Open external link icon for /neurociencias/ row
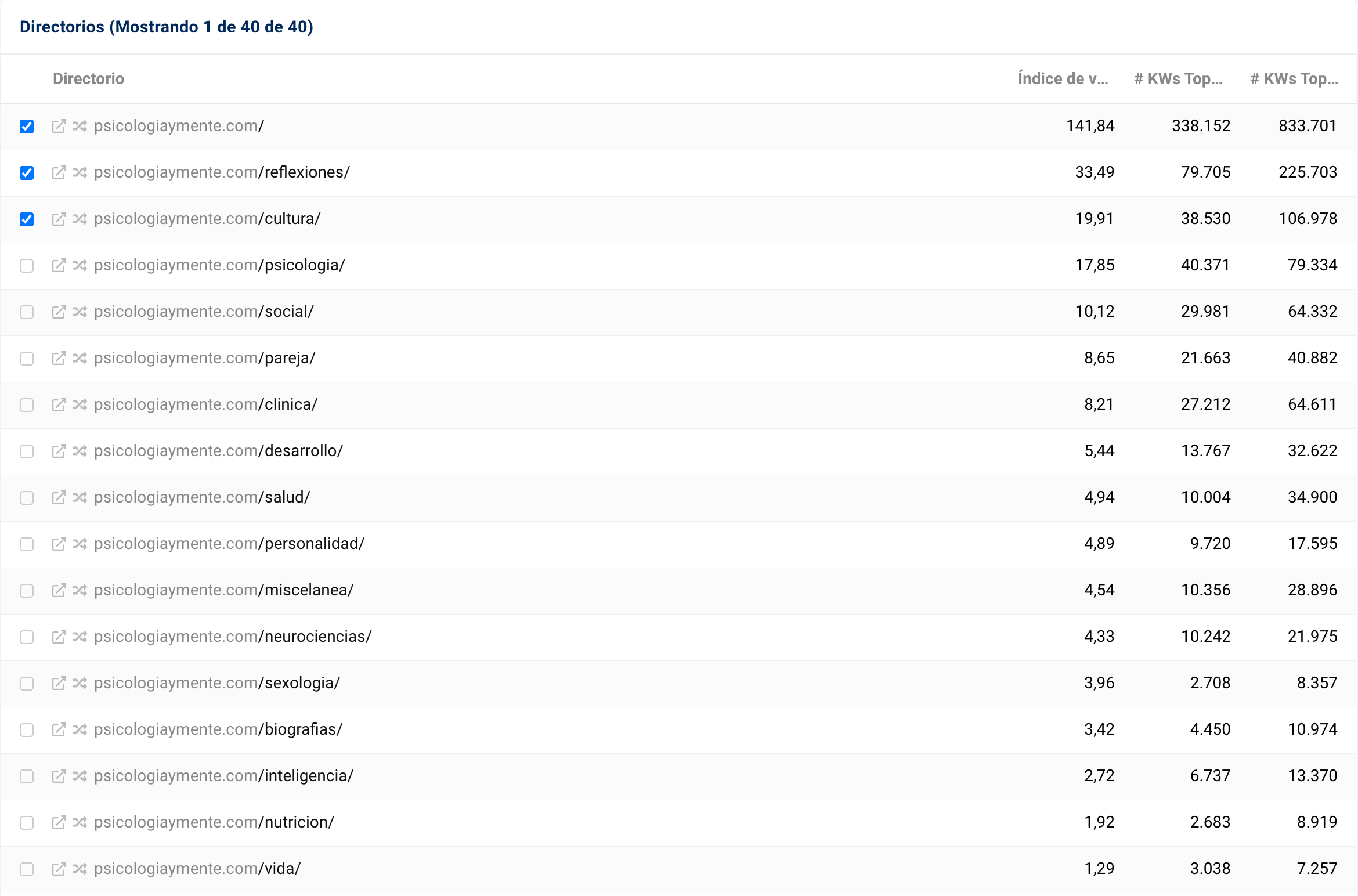Viewport: 1358px width, 896px height. 59,637
